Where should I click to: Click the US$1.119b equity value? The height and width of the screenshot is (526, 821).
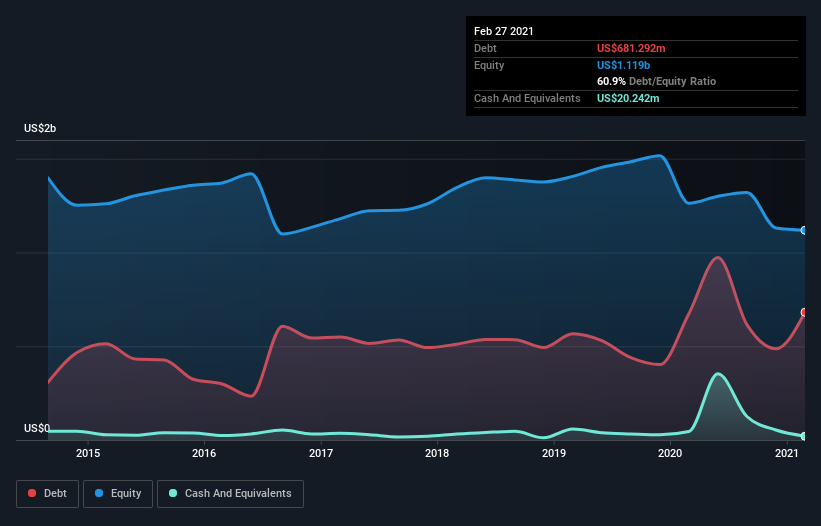tap(623, 65)
